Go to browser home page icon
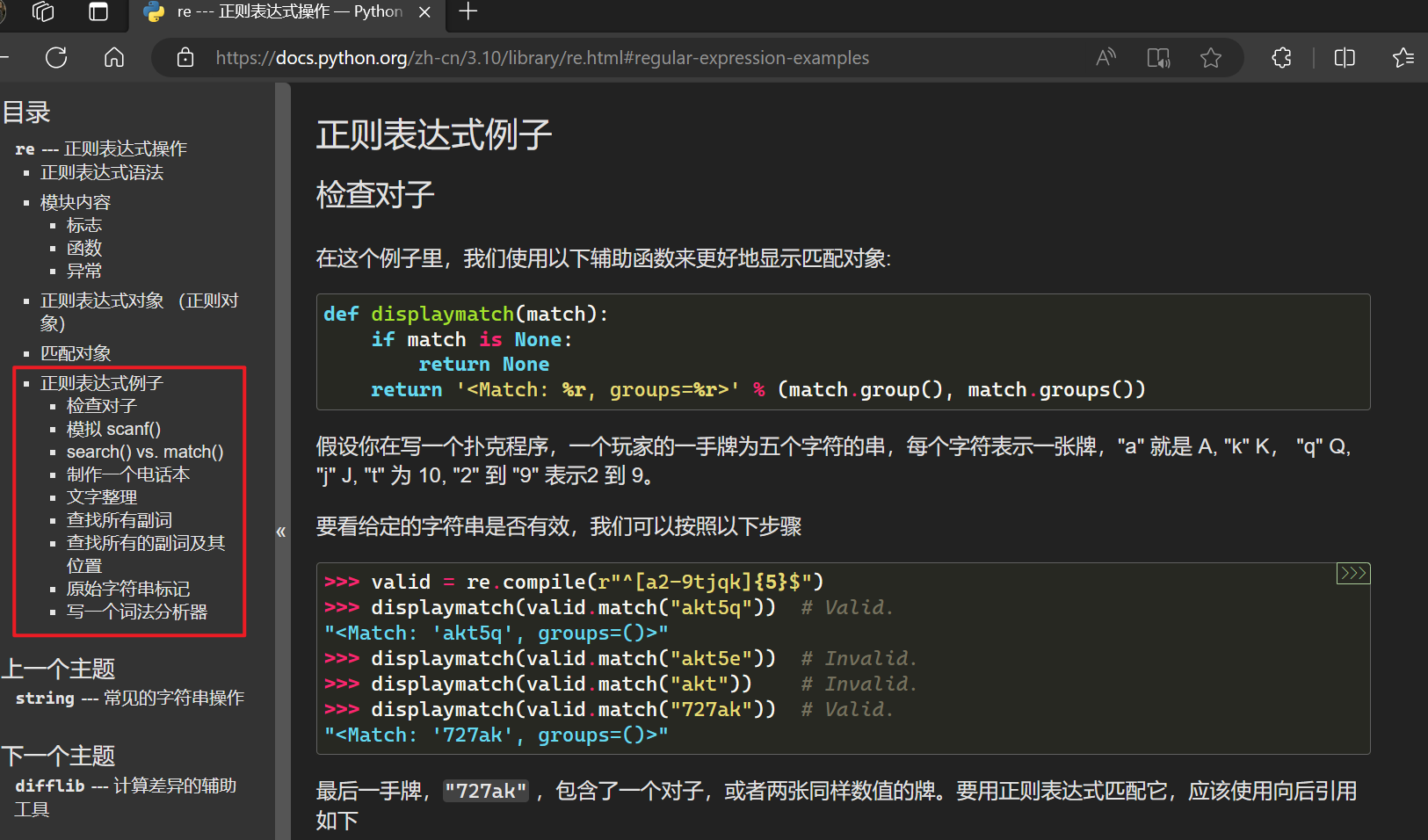The width and height of the screenshot is (1428, 840). [114, 58]
